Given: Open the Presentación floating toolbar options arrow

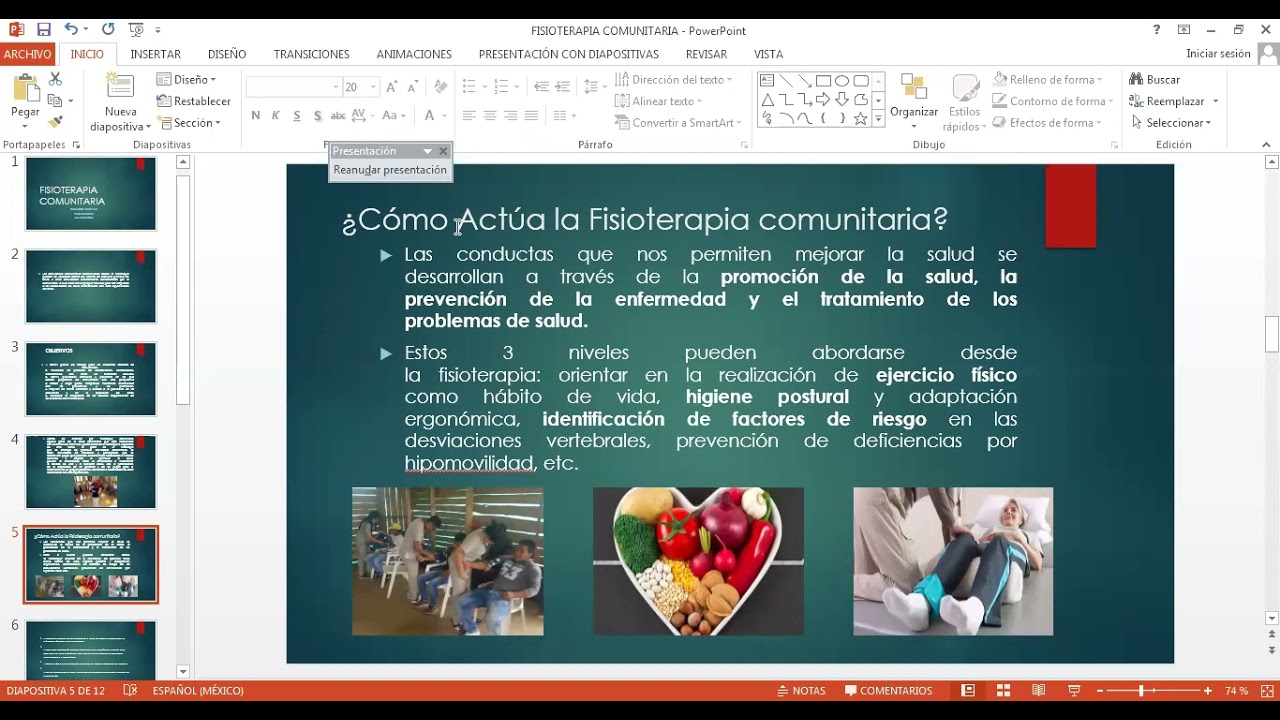Looking at the screenshot, I should [428, 151].
